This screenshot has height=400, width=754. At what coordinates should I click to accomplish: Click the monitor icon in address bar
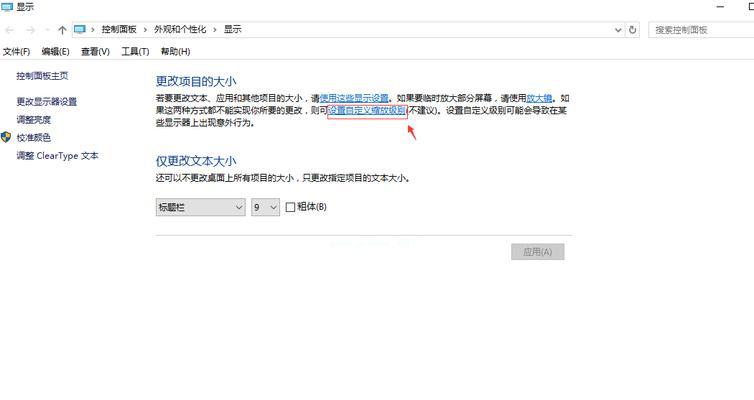tap(80, 29)
